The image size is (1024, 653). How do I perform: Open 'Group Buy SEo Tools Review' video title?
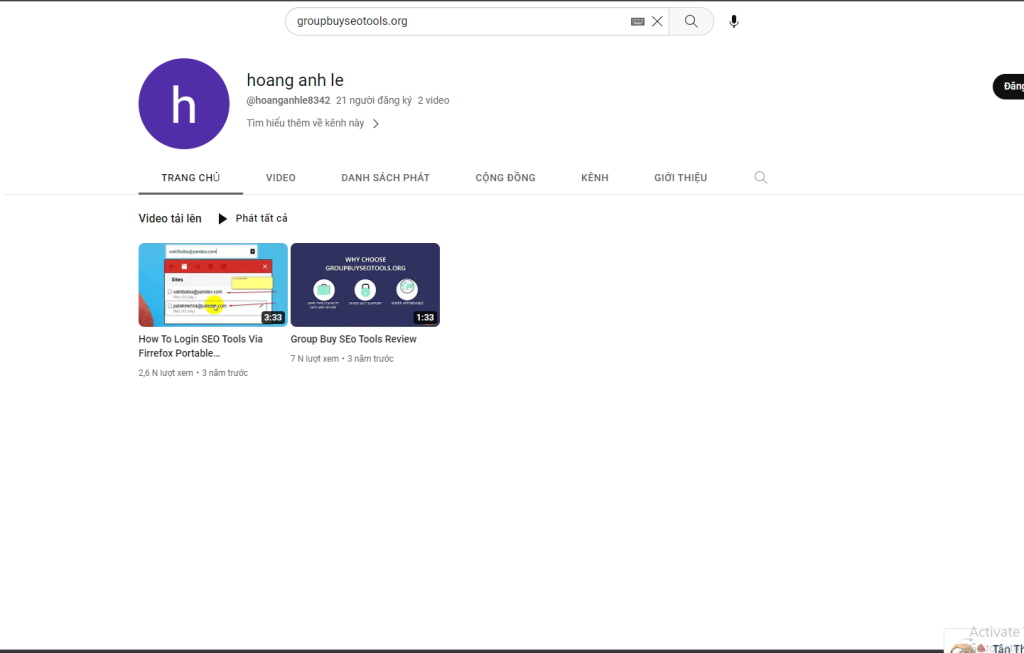(x=353, y=339)
